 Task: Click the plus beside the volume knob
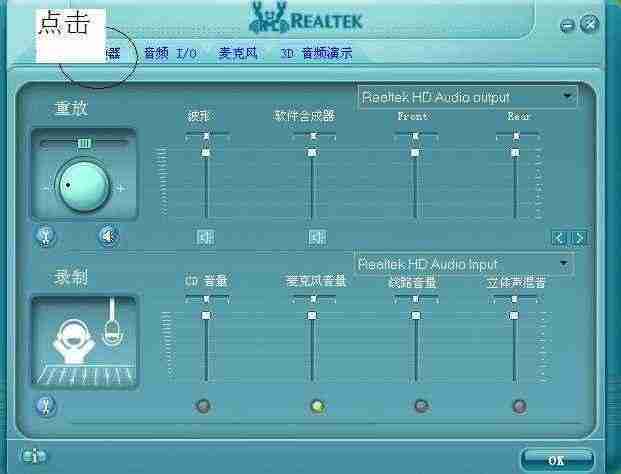click(x=121, y=188)
